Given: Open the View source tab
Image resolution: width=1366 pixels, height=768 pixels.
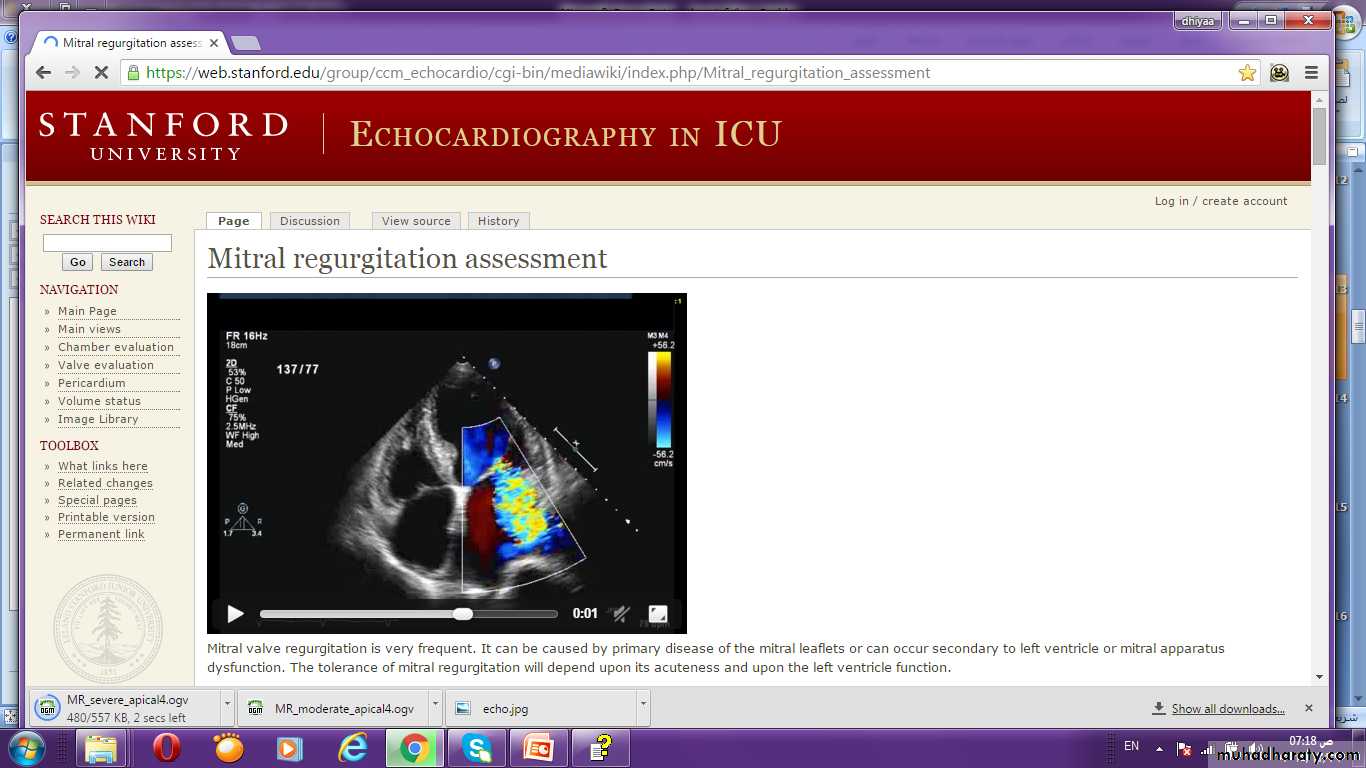Looking at the screenshot, I should tap(416, 221).
